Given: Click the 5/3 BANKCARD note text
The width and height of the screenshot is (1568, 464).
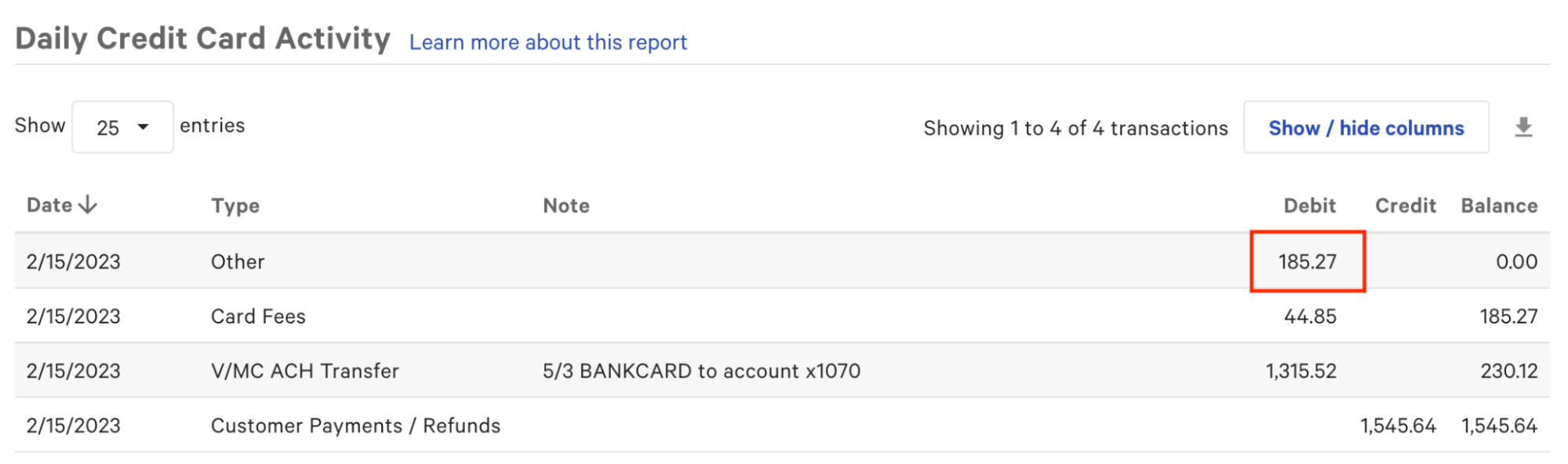Looking at the screenshot, I should pyautogui.click(x=701, y=371).
